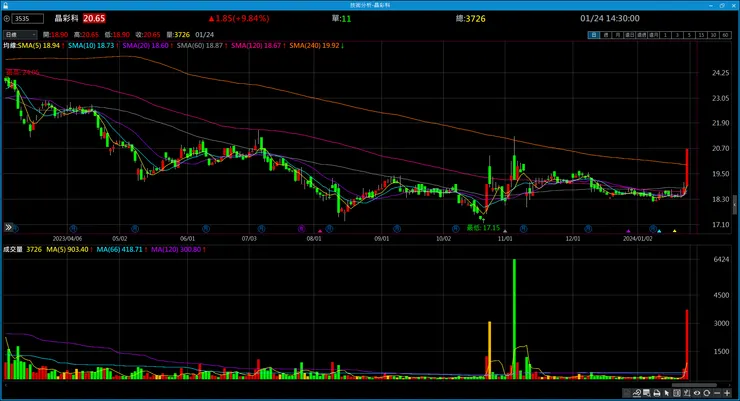This screenshot has width=740, height=401.
Task: Switch to 15-minute chart interval
Action: click(701, 35)
